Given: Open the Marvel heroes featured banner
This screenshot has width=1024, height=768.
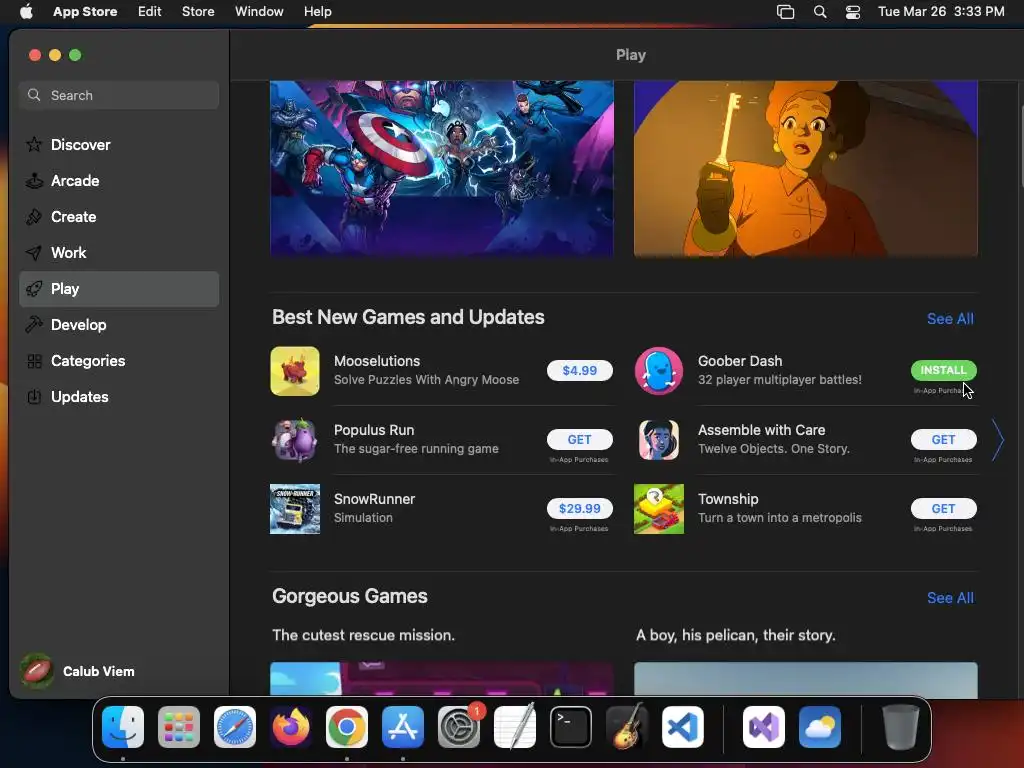Looking at the screenshot, I should [x=441, y=168].
